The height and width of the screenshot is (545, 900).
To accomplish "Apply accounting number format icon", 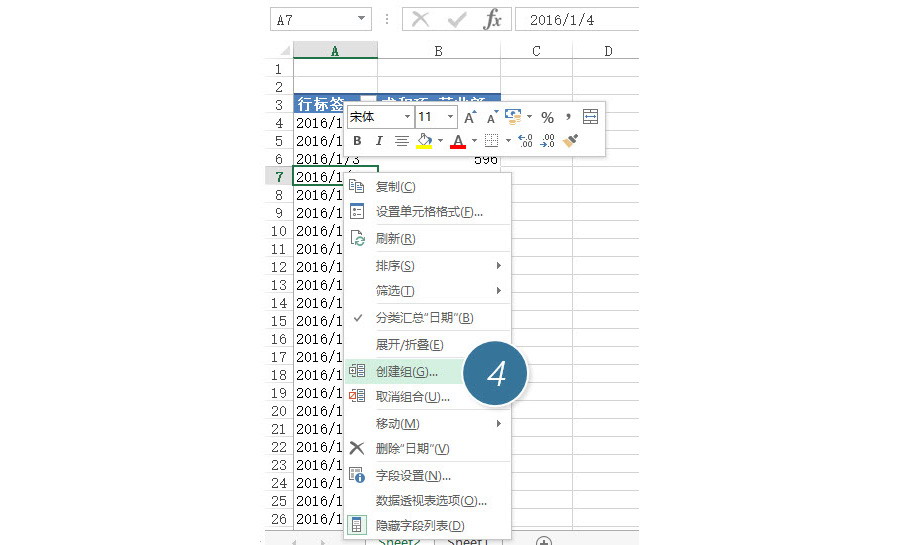I will click(513, 117).
